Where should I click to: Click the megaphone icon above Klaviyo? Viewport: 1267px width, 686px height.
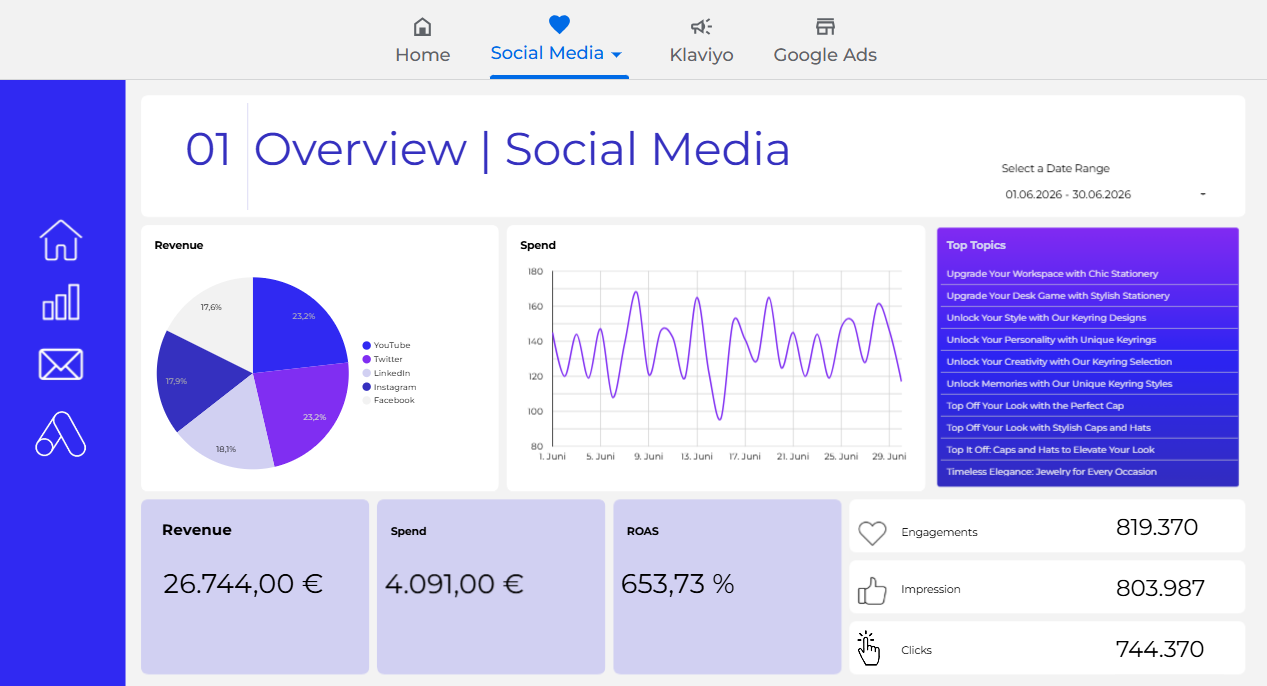pos(701,26)
